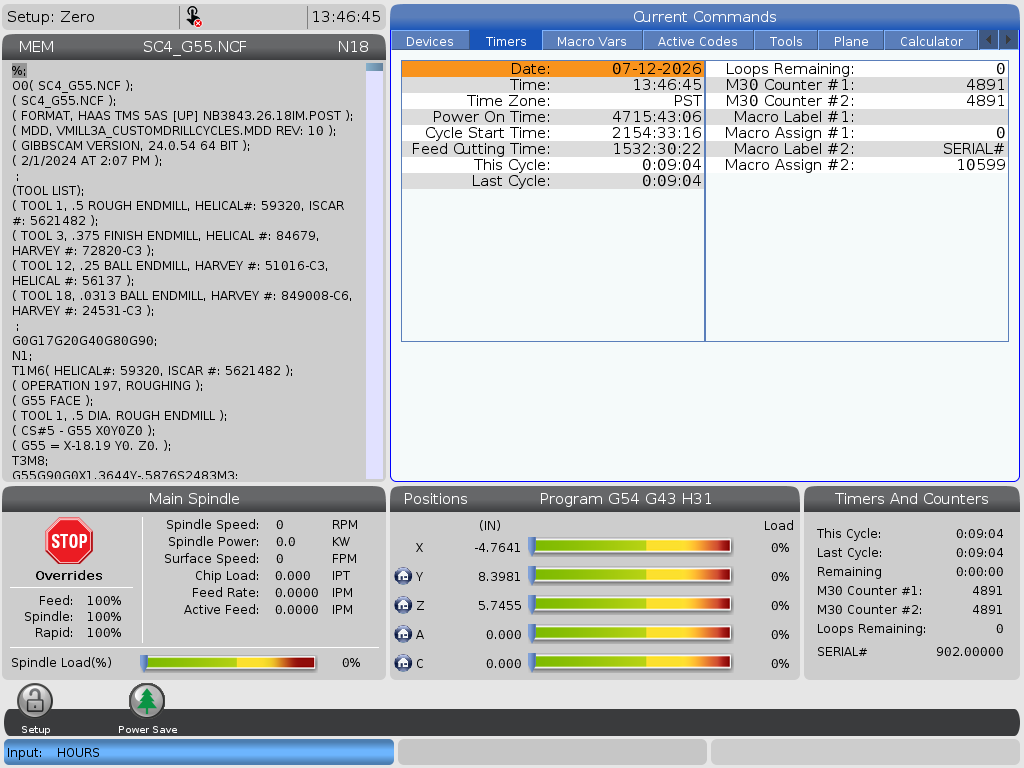Click the Positions panel header
Image resolution: width=1024 pixels, height=768 pixels.
click(594, 499)
